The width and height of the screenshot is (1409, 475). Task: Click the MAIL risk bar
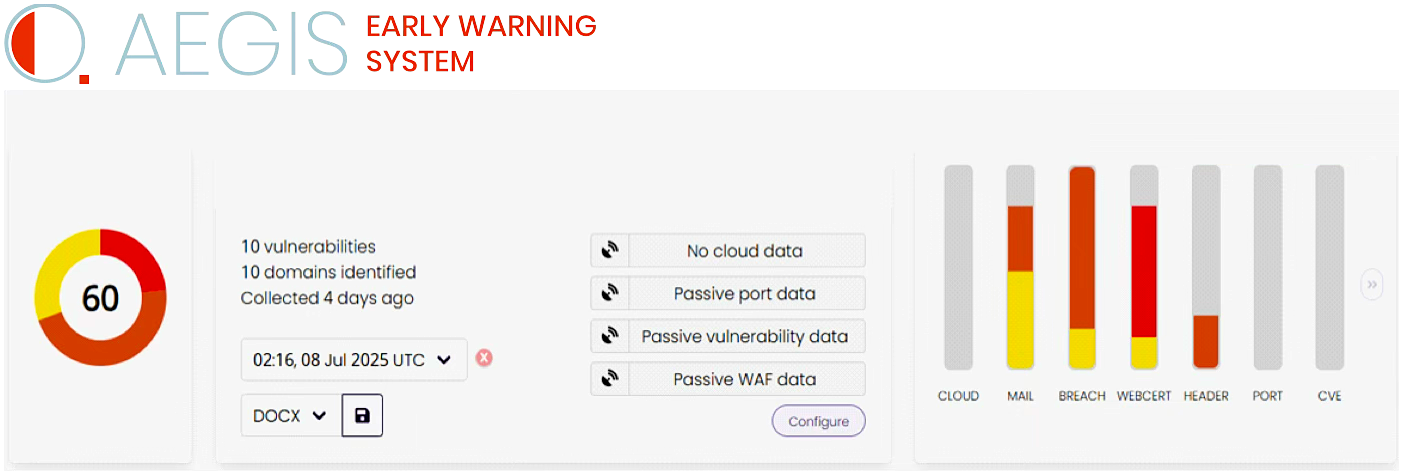tap(1020, 268)
